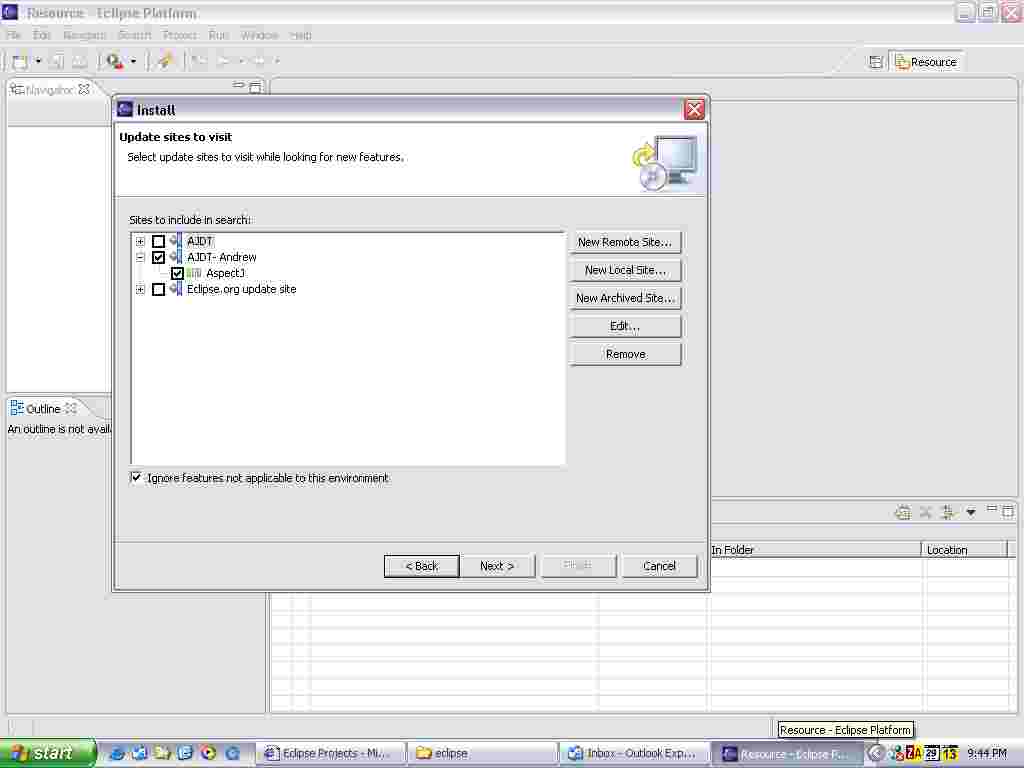Close the Navigator view tab
The width and height of the screenshot is (1024, 768).
pyautogui.click(x=84, y=89)
